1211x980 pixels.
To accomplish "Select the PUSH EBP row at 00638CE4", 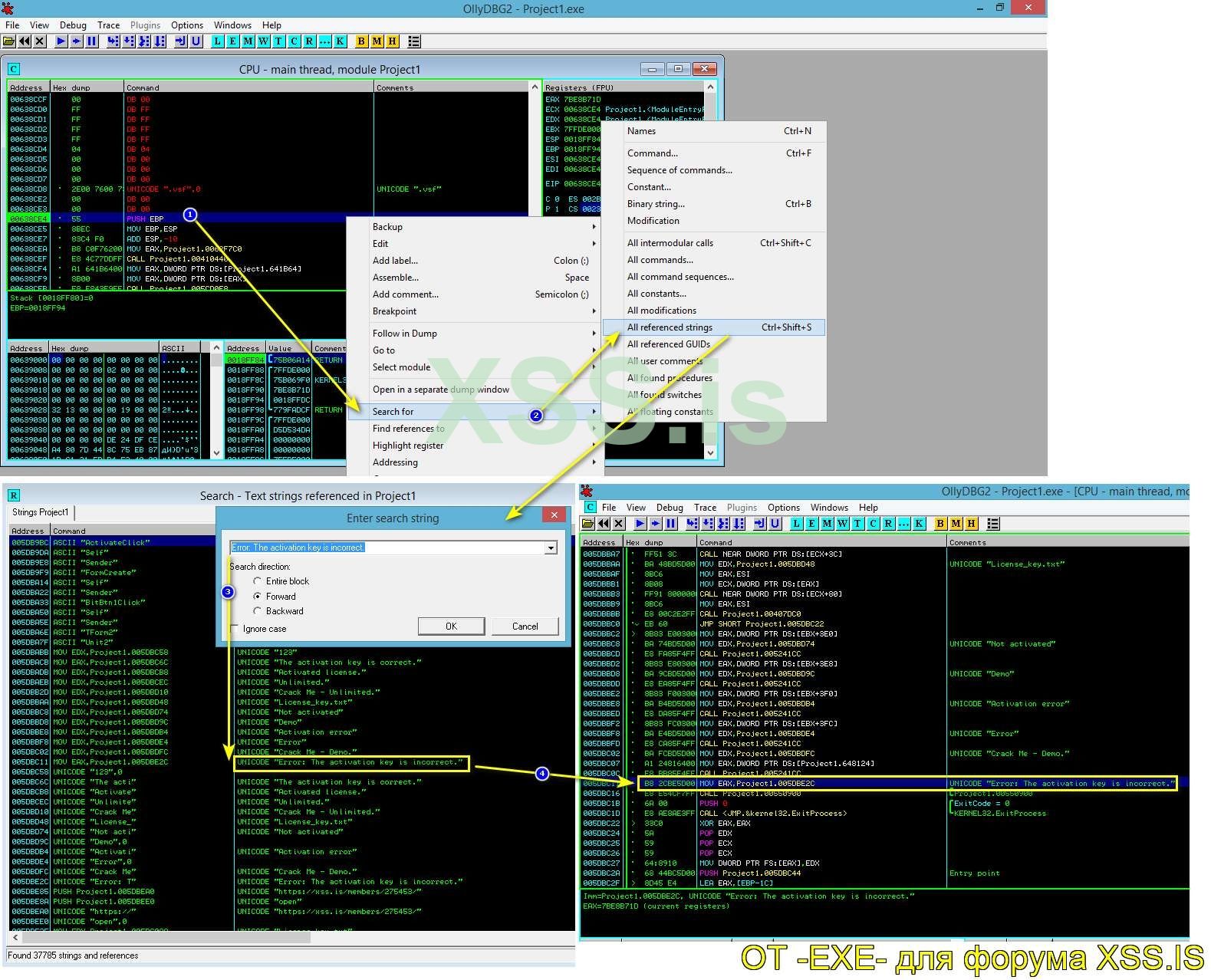I will 266,219.
